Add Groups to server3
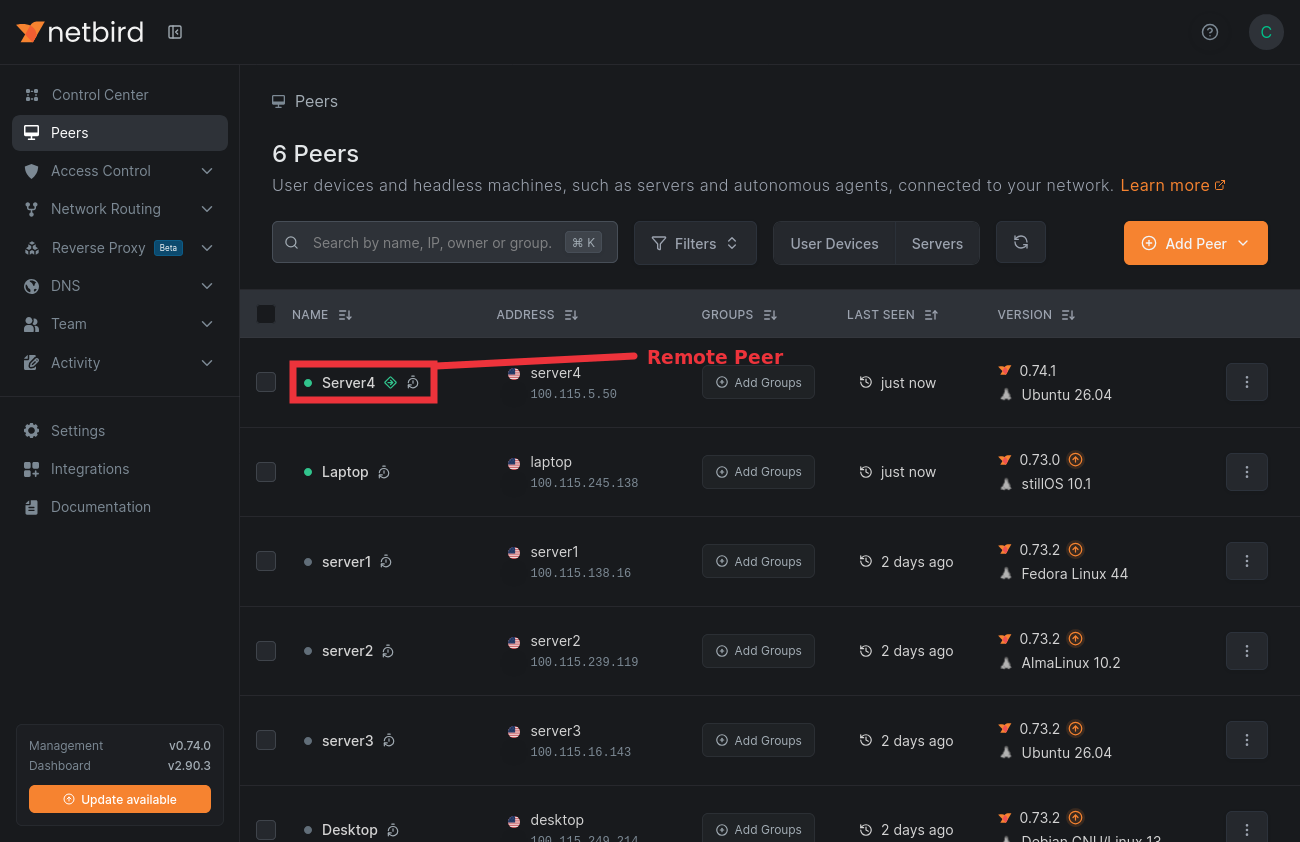 [758, 740]
